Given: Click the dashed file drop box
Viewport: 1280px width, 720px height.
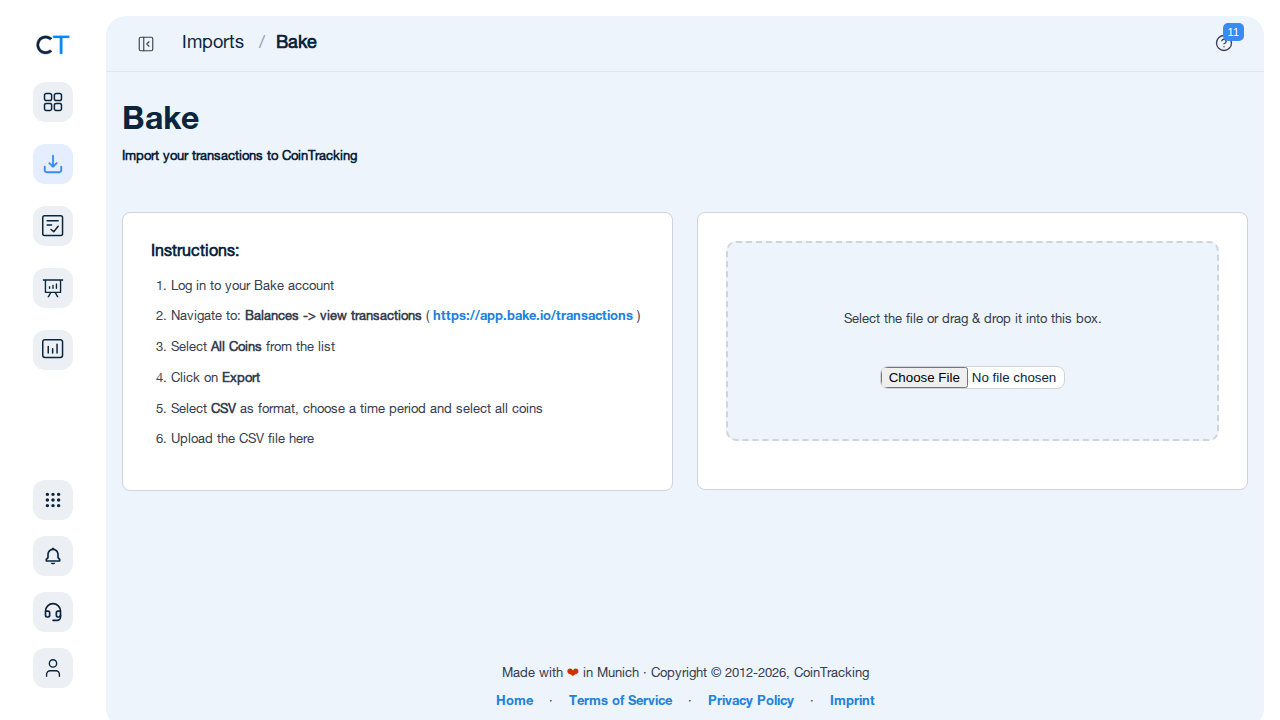Looking at the screenshot, I should (x=972, y=341).
